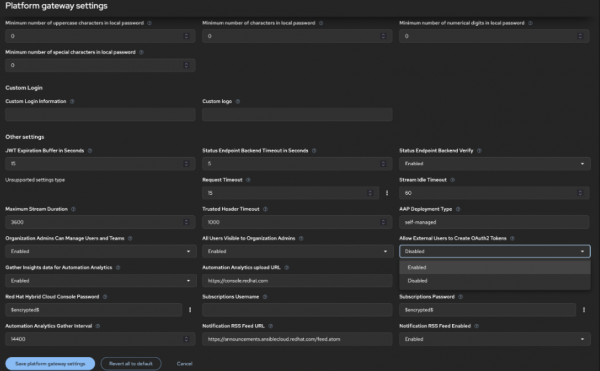Adjust minimum numerical digits stepper
Screen dimensions: 600x371
coord(580,36)
